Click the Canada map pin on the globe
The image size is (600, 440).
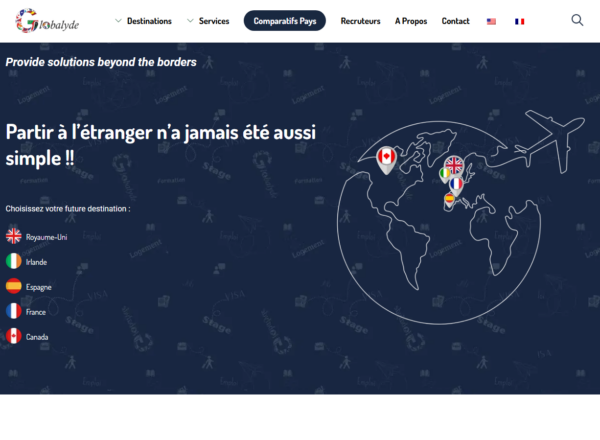(x=386, y=157)
